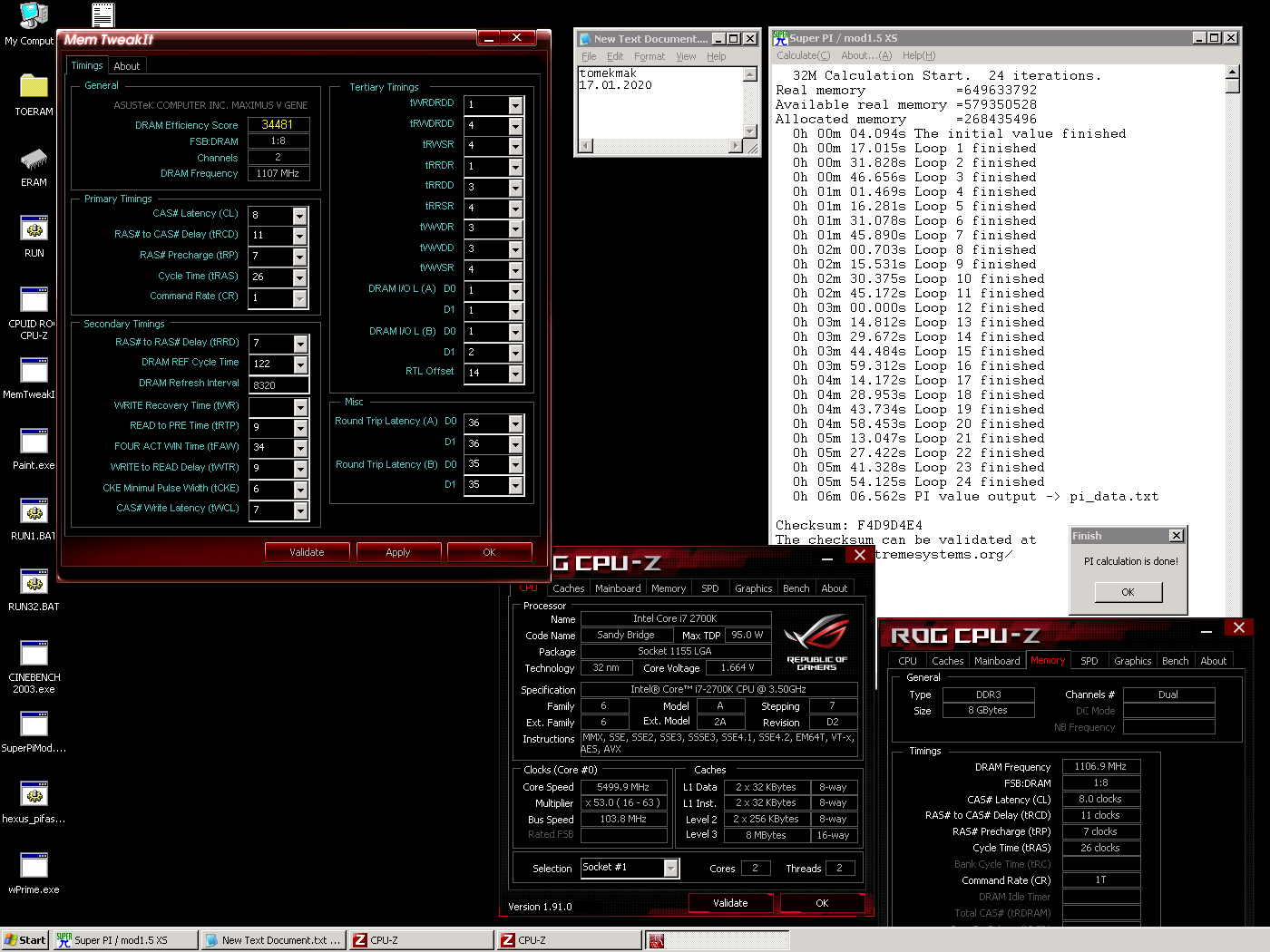Open the SPD tab in left CPU-Z
The image size is (1270, 952).
[x=710, y=588]
